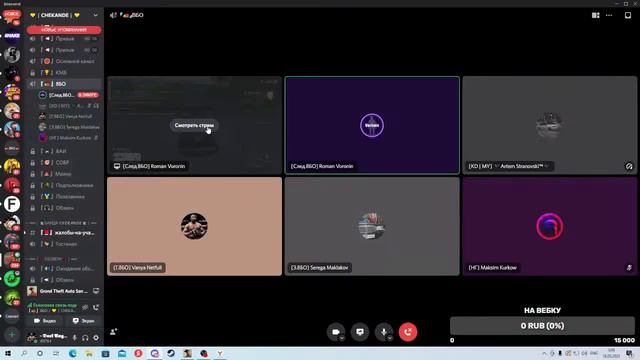640x360 pixels.
Task: Open the locked Полковники channel
Action: click(63, 196)
